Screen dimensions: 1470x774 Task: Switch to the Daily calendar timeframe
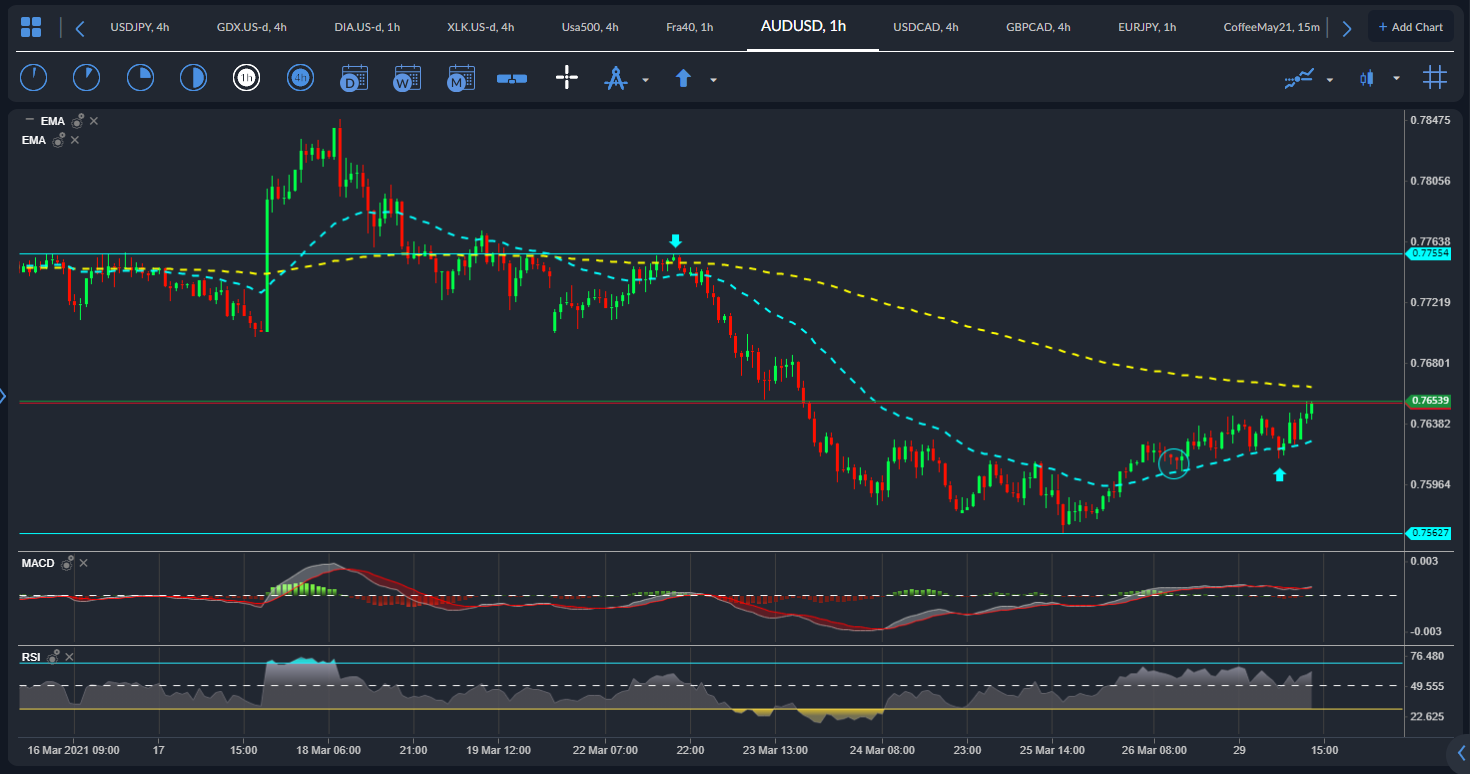pos(354,78)
